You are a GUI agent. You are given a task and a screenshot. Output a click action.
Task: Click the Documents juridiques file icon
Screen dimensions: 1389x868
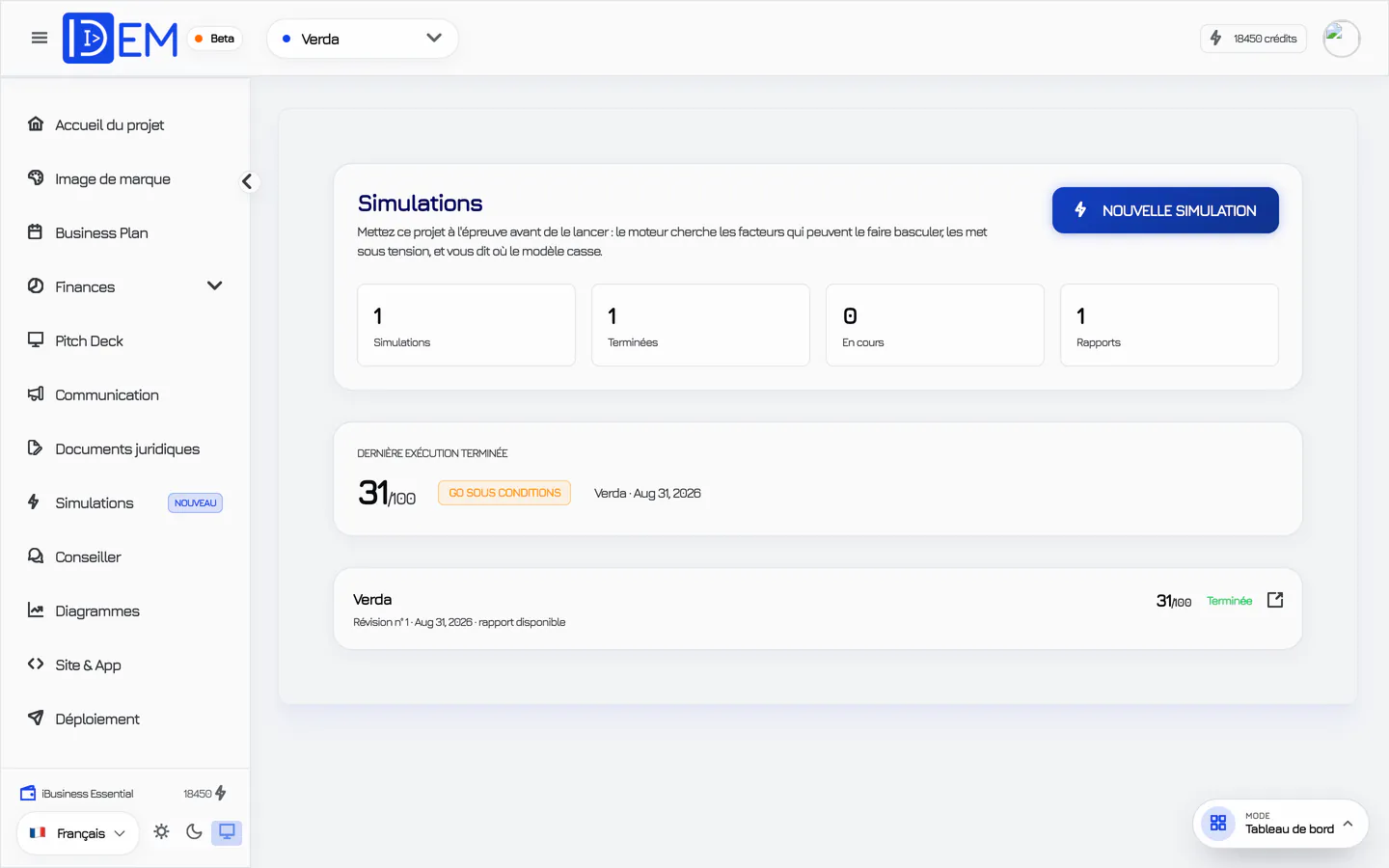click(x=36, y=448)
